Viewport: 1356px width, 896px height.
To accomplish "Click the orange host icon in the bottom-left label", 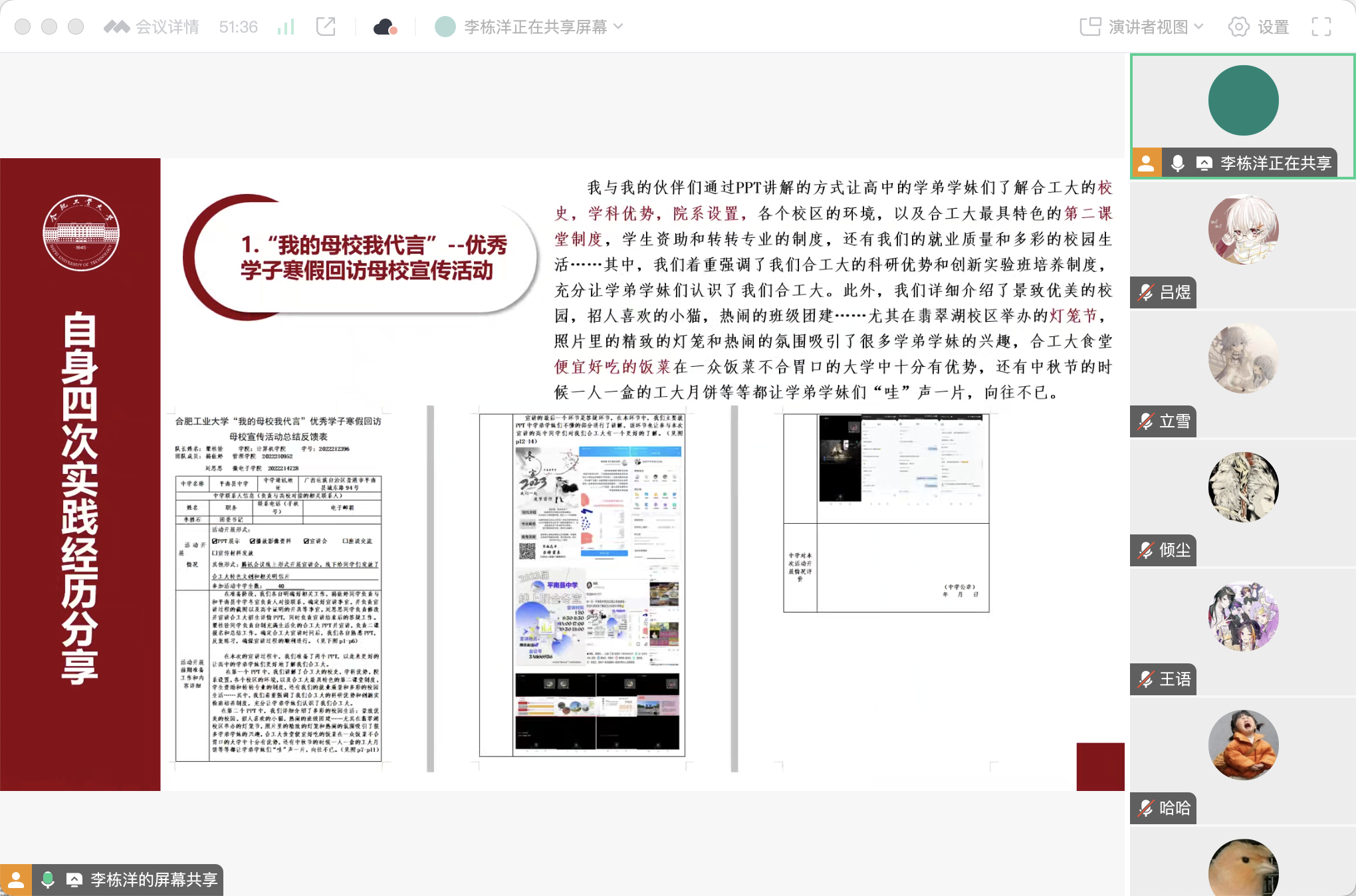I will (16, 880).
